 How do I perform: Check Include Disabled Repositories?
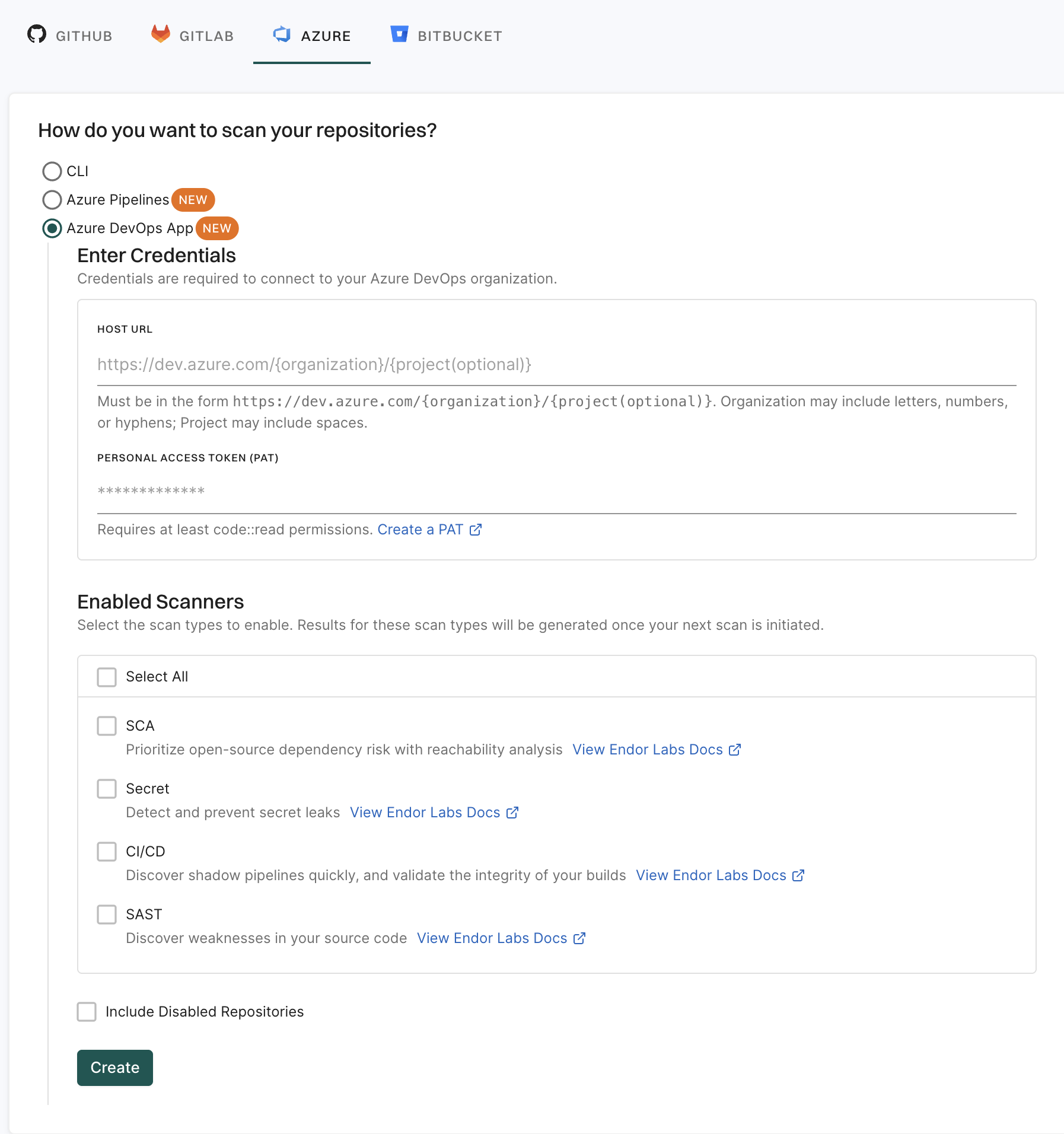pos(87,1012)
